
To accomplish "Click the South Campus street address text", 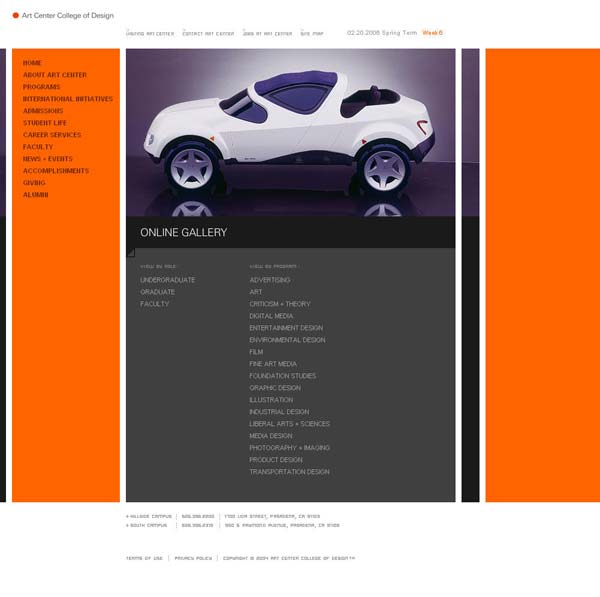I will point(282,525).
